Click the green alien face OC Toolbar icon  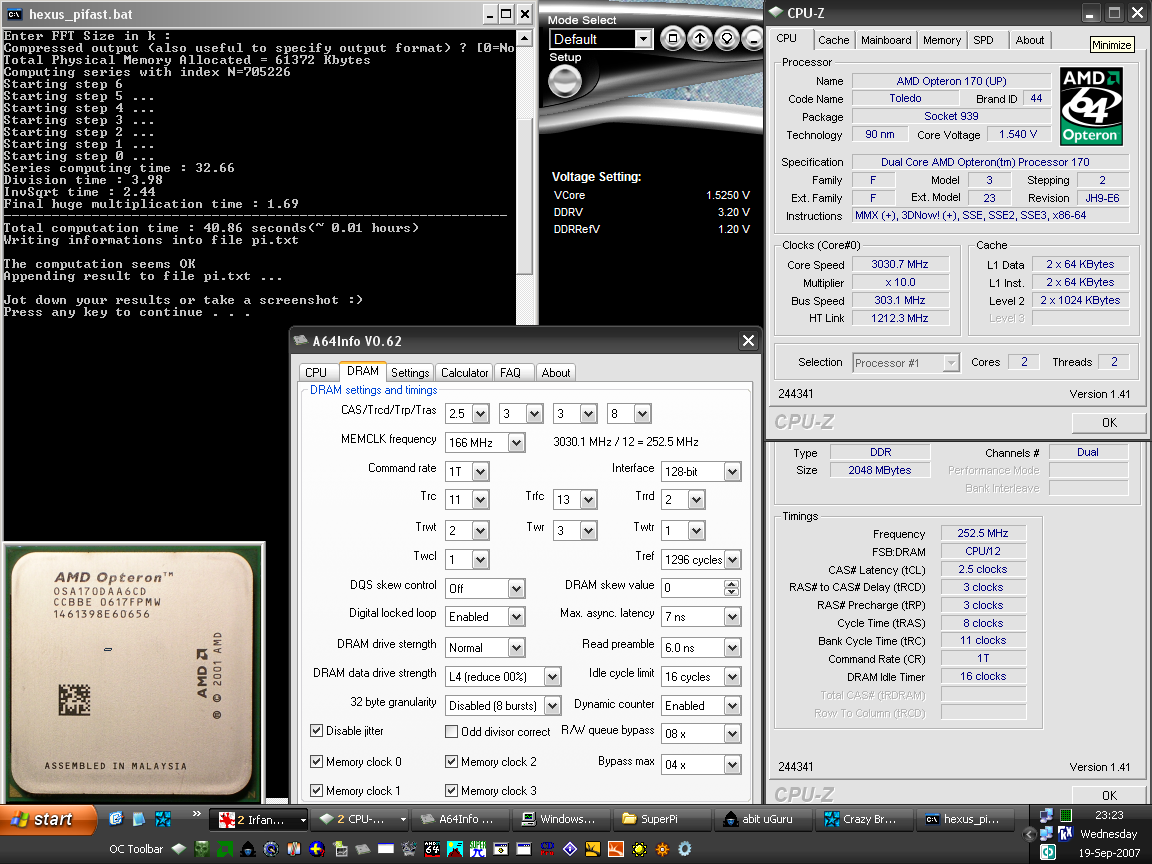(201, 849)
